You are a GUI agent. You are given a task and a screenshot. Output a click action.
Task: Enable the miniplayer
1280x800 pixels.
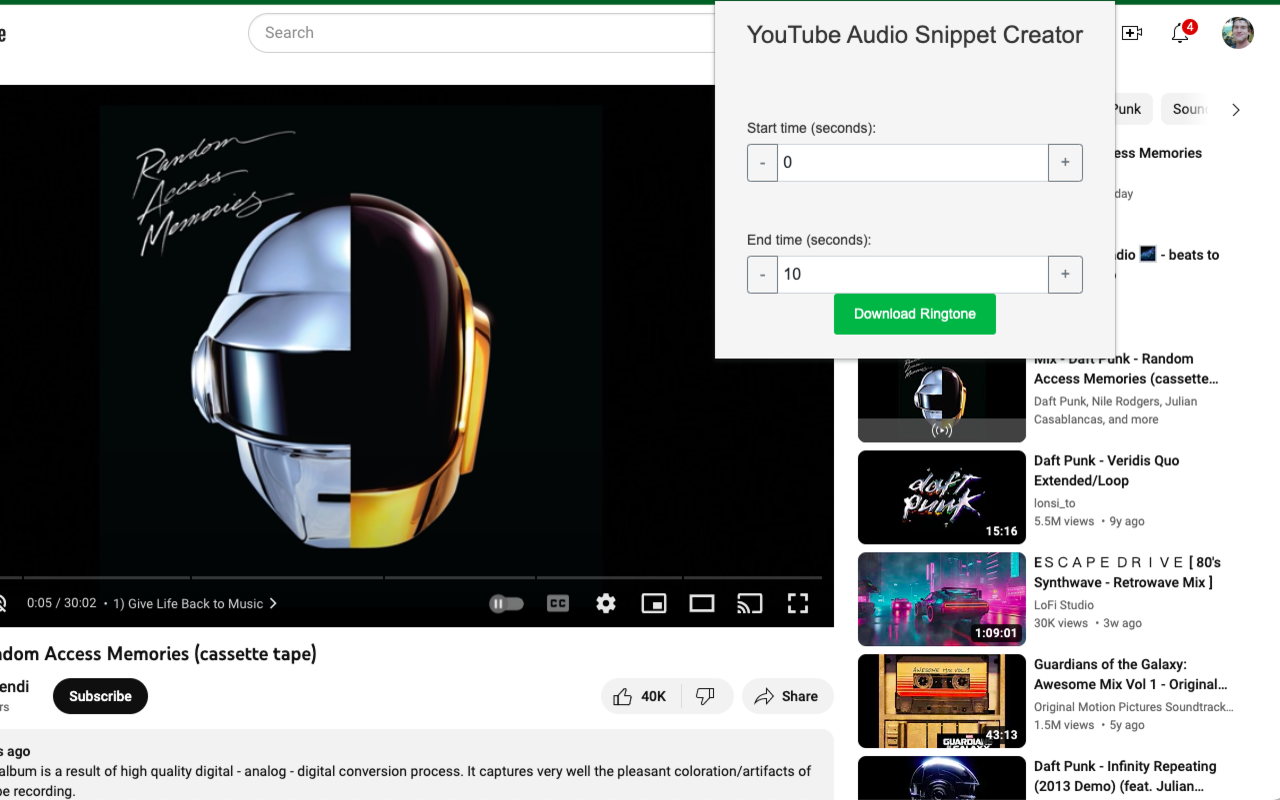pos(654,604)
